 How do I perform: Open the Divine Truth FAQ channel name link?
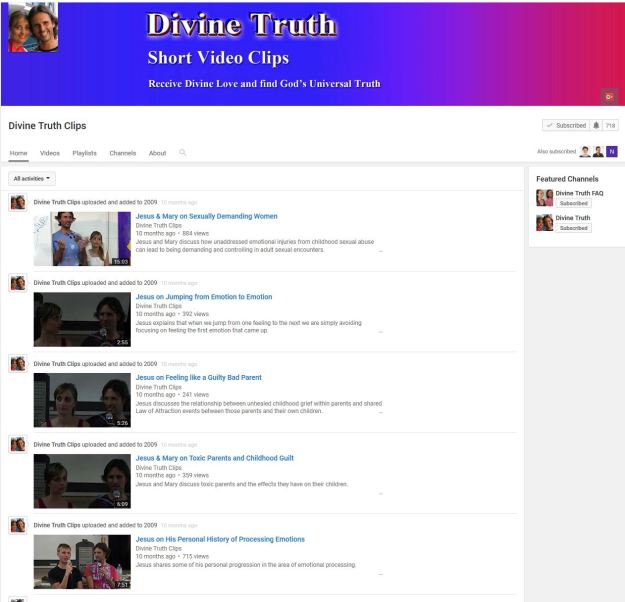[x=579, y=193]
